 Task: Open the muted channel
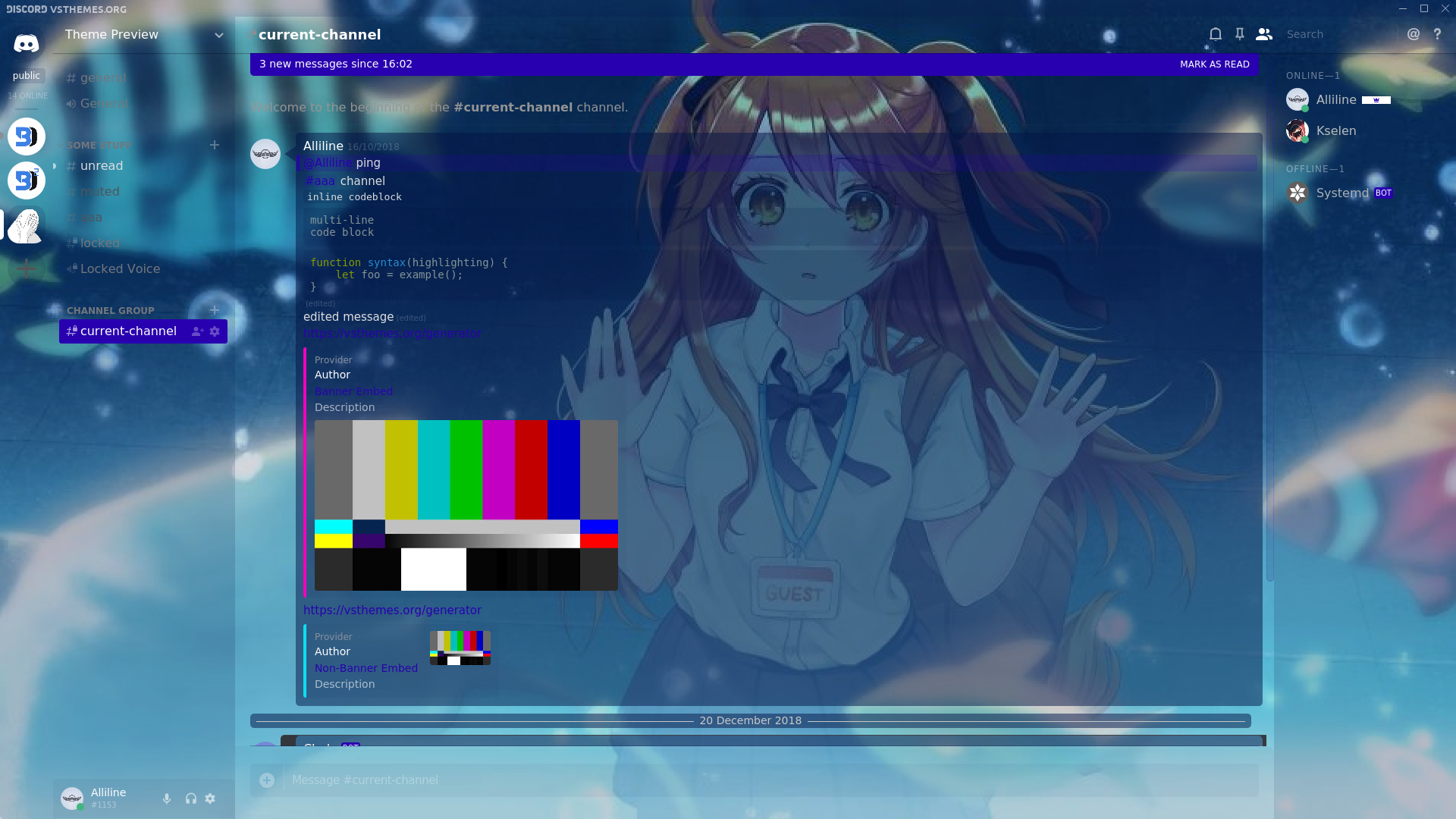pyautogui.click(x=143, y=192)
